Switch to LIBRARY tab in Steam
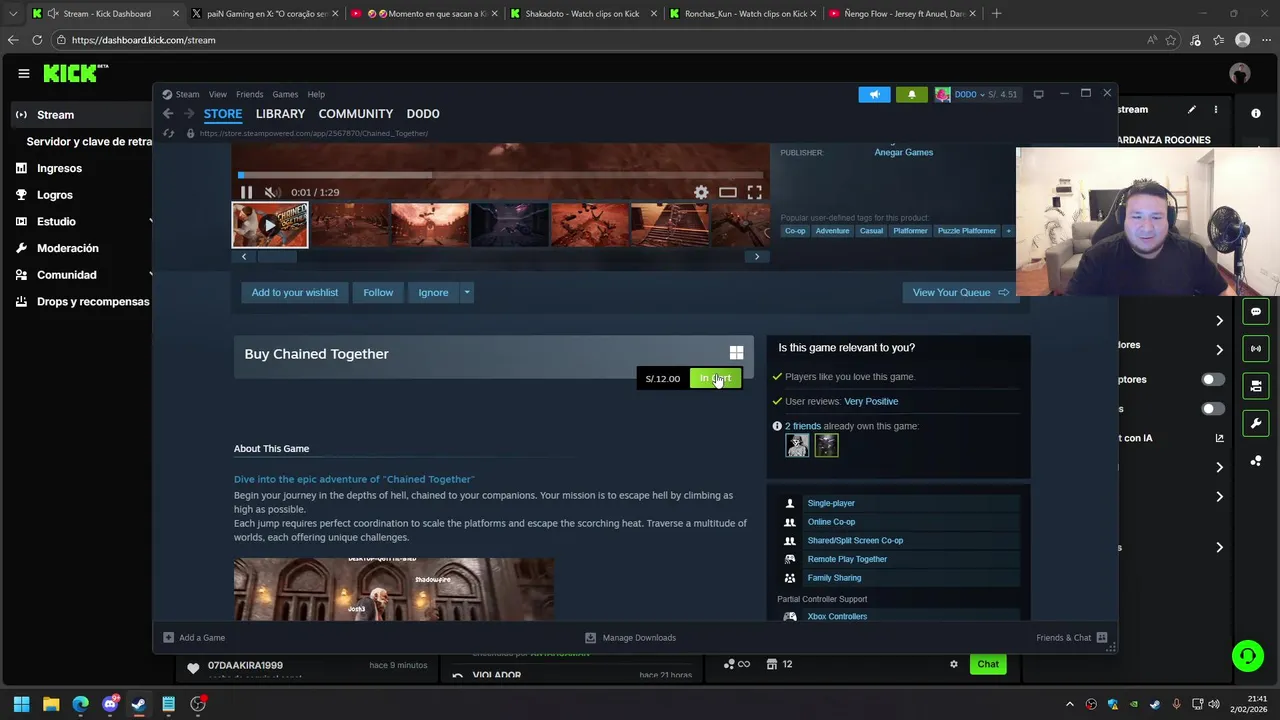The image size is (1280, 720). [280, 114]
